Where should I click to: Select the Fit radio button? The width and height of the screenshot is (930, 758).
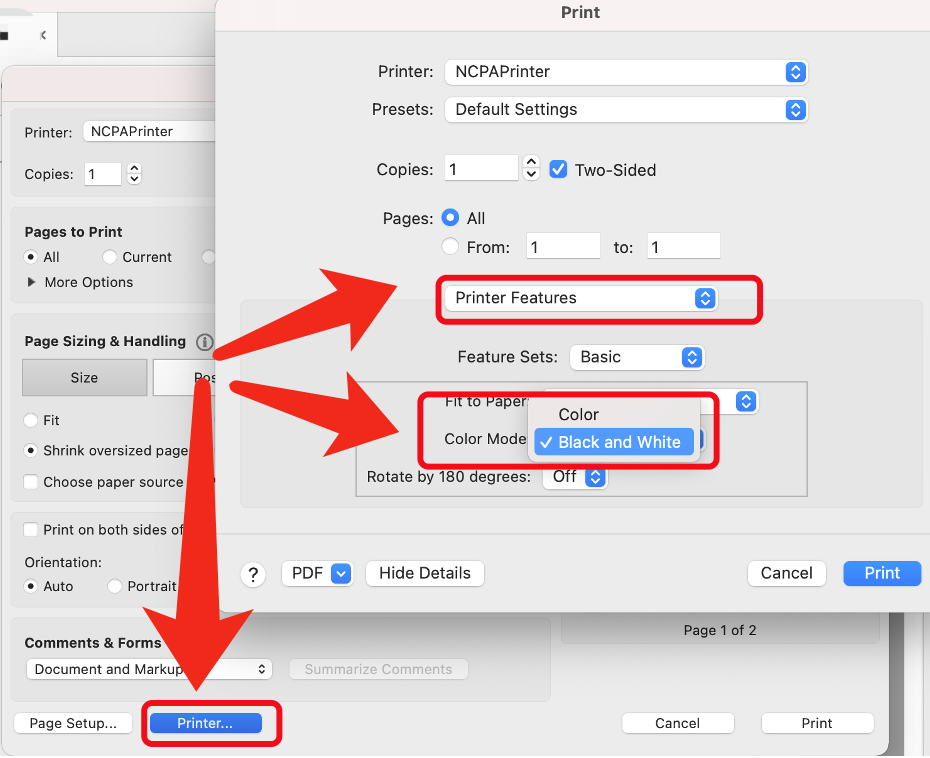coord(31,421)
